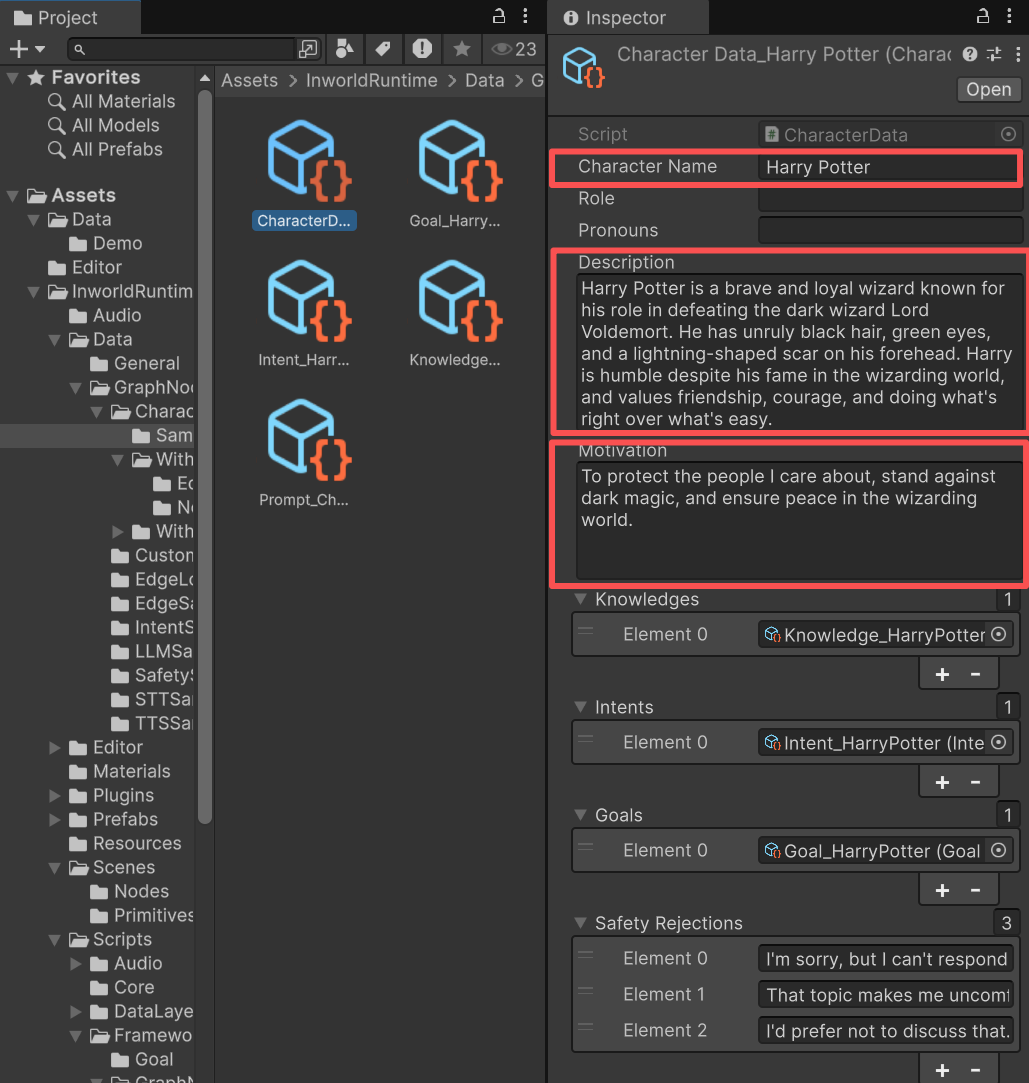Open the Inspector panel three-dot menu
This screenshot has width=1029, height=1083.
click(1010, 16)
